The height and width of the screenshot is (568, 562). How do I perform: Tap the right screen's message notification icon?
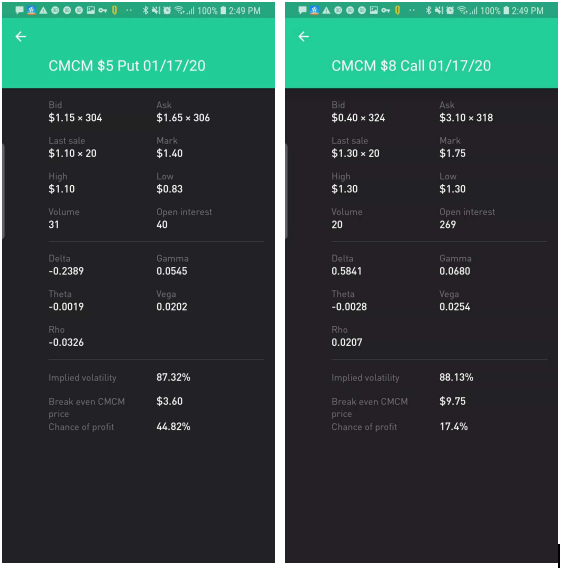302,11
